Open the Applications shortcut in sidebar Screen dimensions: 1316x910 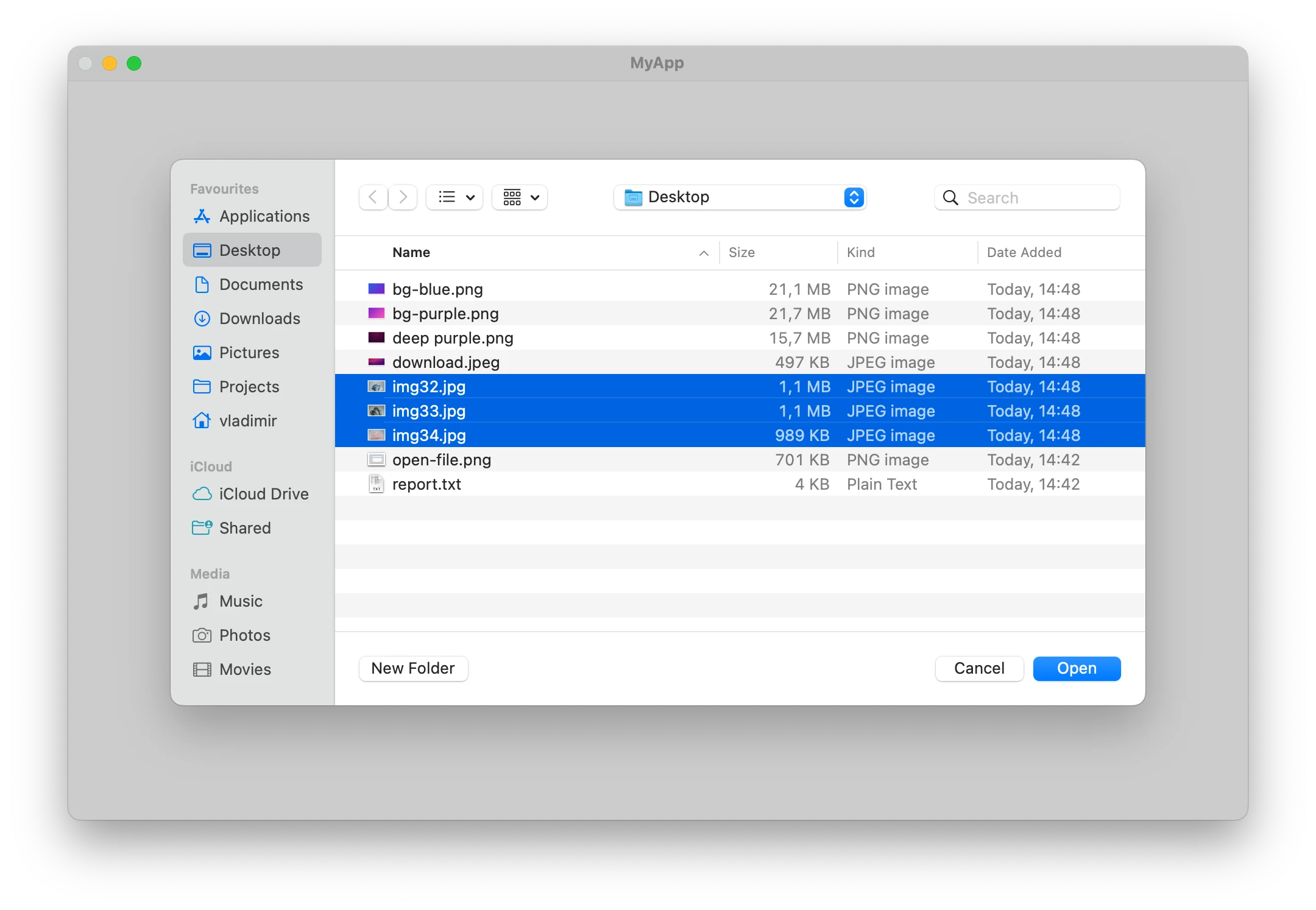pyautogui.click(x=263, y=216)
